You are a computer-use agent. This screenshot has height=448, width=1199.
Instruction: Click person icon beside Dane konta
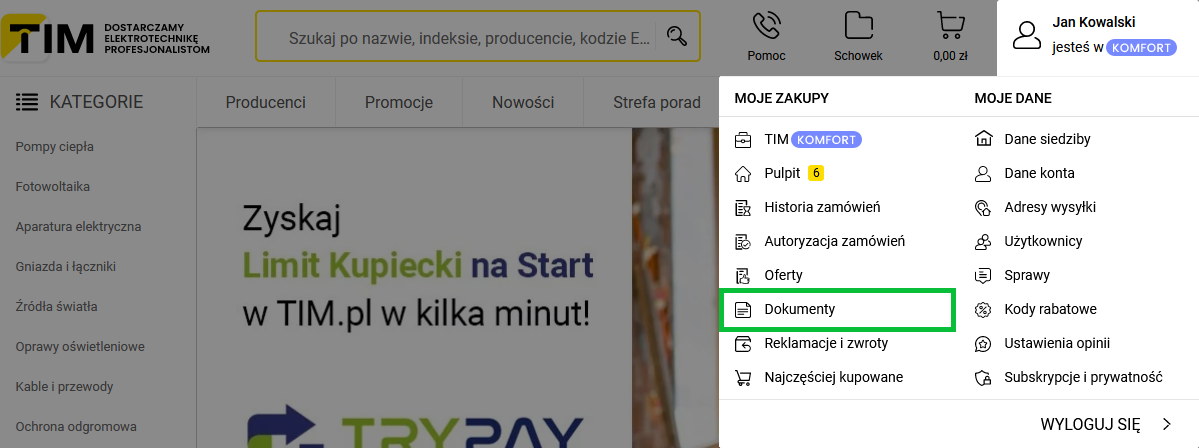(x=983, y=174)
